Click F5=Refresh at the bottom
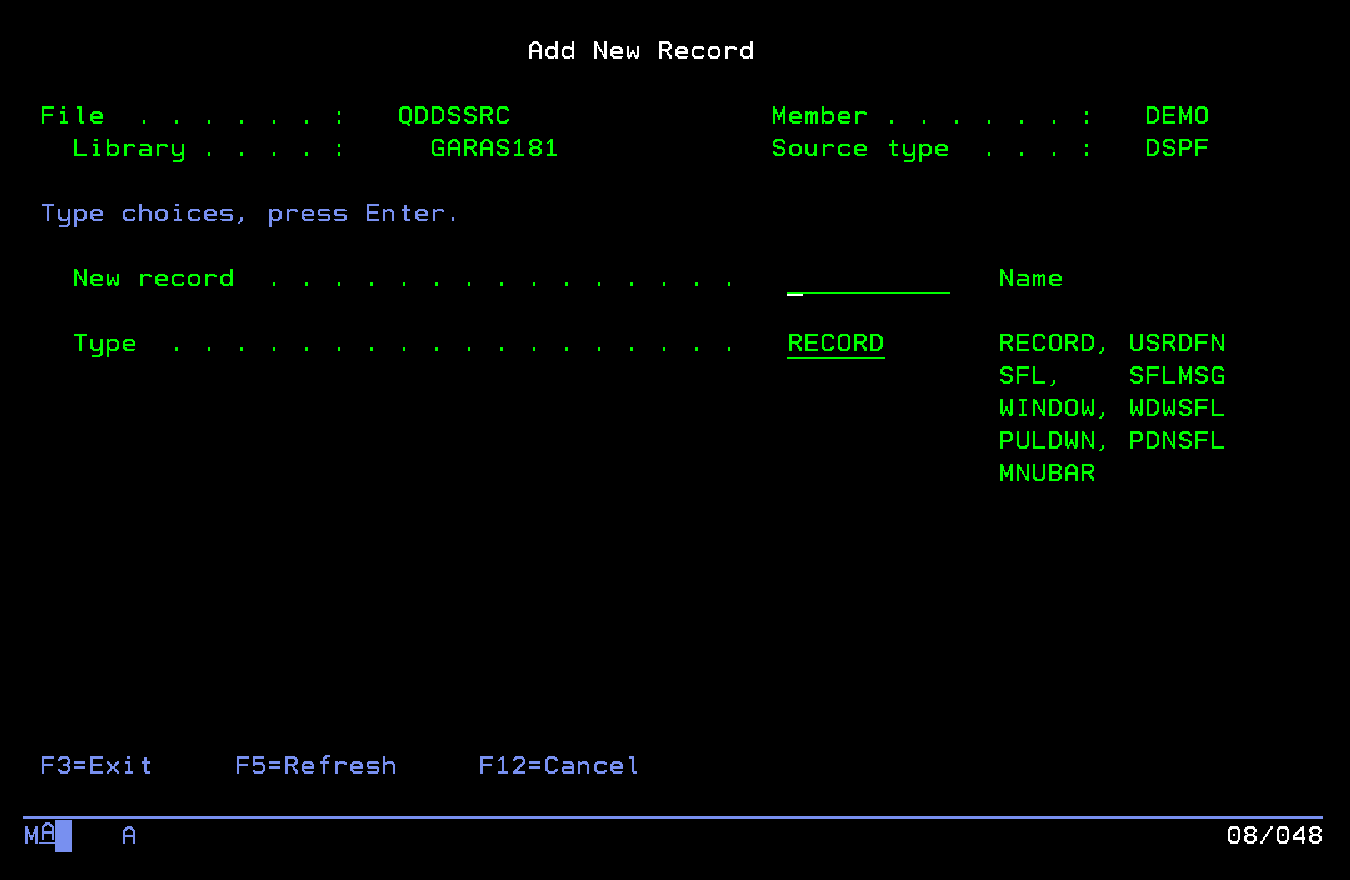This screenshot has height=880, width=1350. coord(315,766)
